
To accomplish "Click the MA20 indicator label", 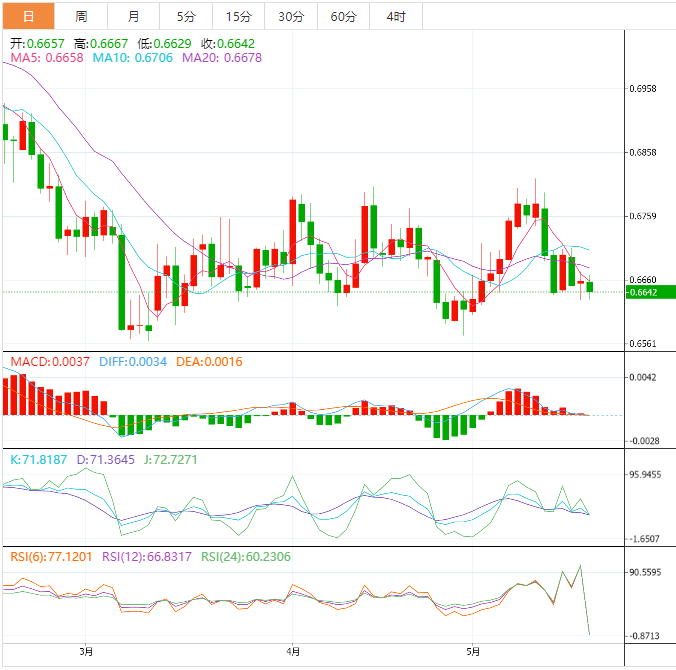I will [221, 58].
